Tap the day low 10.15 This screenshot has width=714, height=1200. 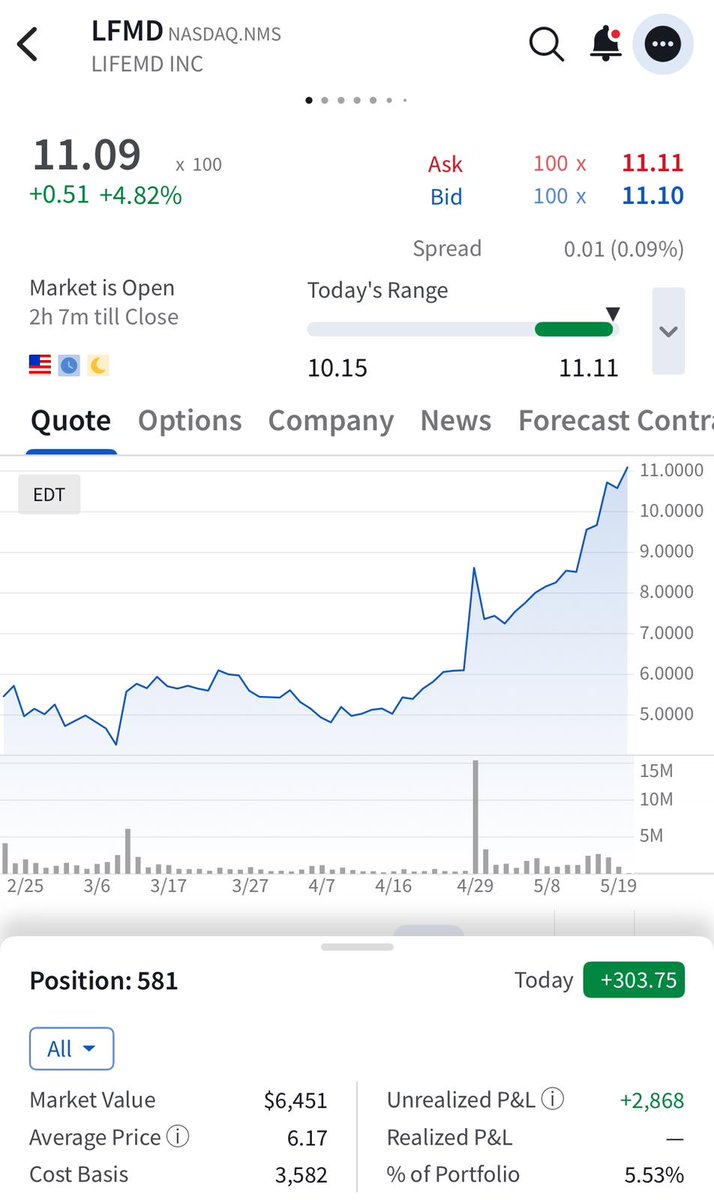[x=337, y=368]
